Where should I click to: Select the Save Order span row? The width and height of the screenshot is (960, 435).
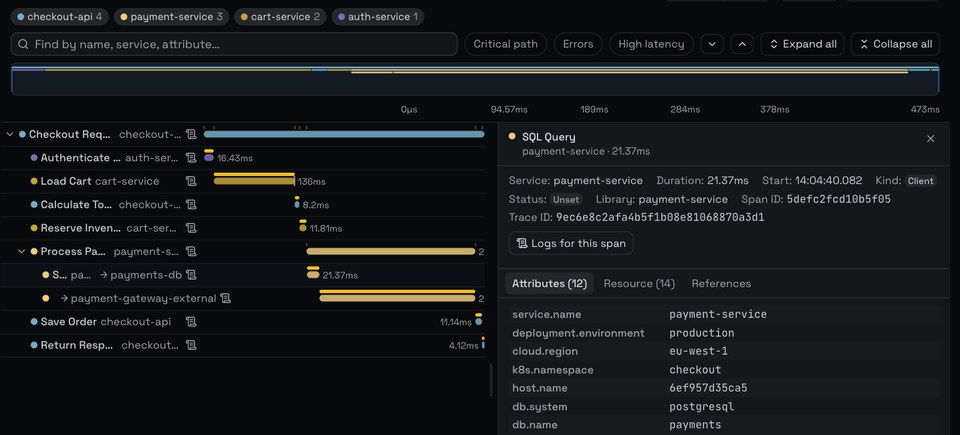(242, 322)
